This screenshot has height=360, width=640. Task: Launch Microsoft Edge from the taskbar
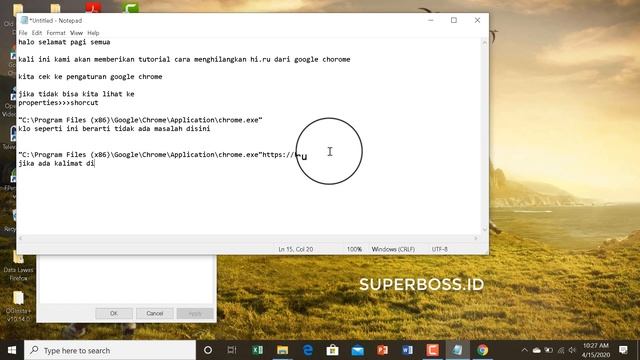pos(308,350)
